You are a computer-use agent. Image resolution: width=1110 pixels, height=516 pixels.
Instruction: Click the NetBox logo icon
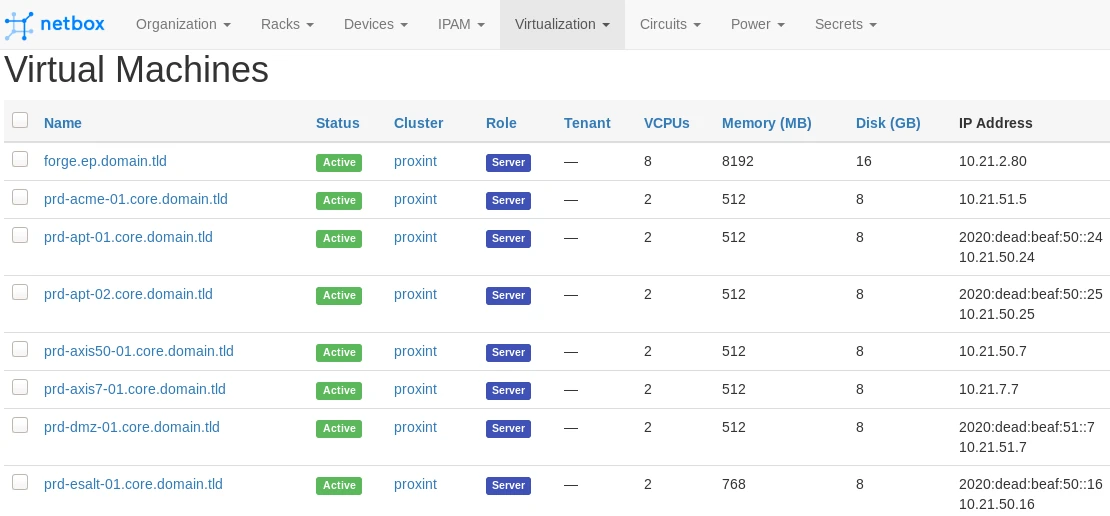20,25
